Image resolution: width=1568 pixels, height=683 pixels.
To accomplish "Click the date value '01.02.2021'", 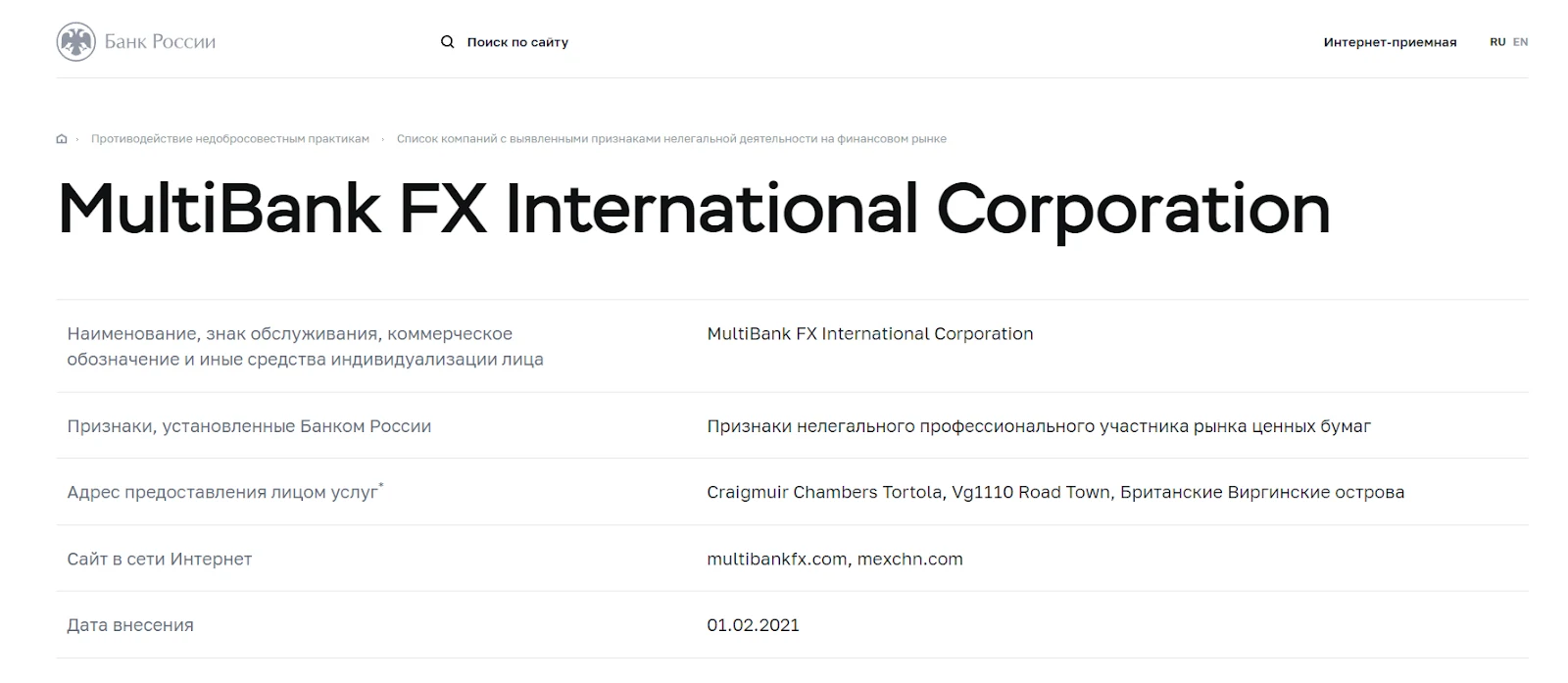I will tap(753, 625).
